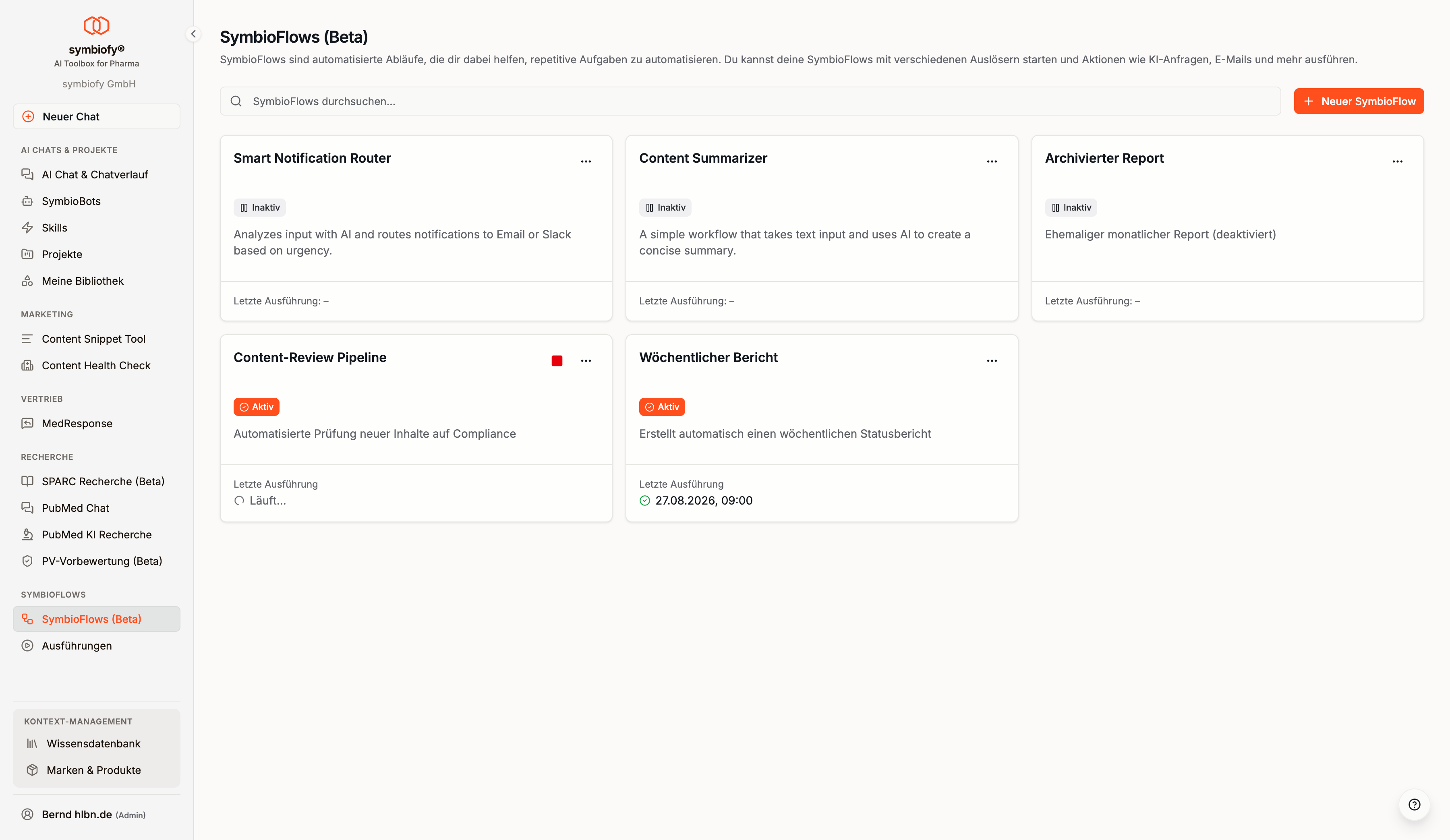Click the Content Health Check icon
1450x840 pixels.
27,365
